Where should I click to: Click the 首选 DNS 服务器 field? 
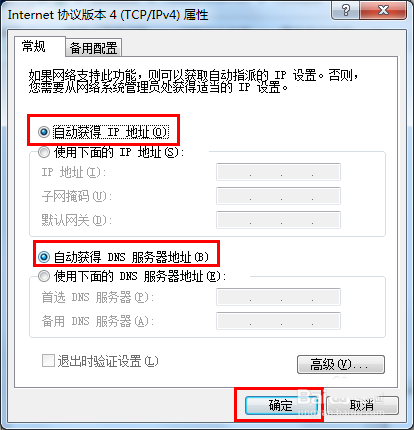point(278,297)
